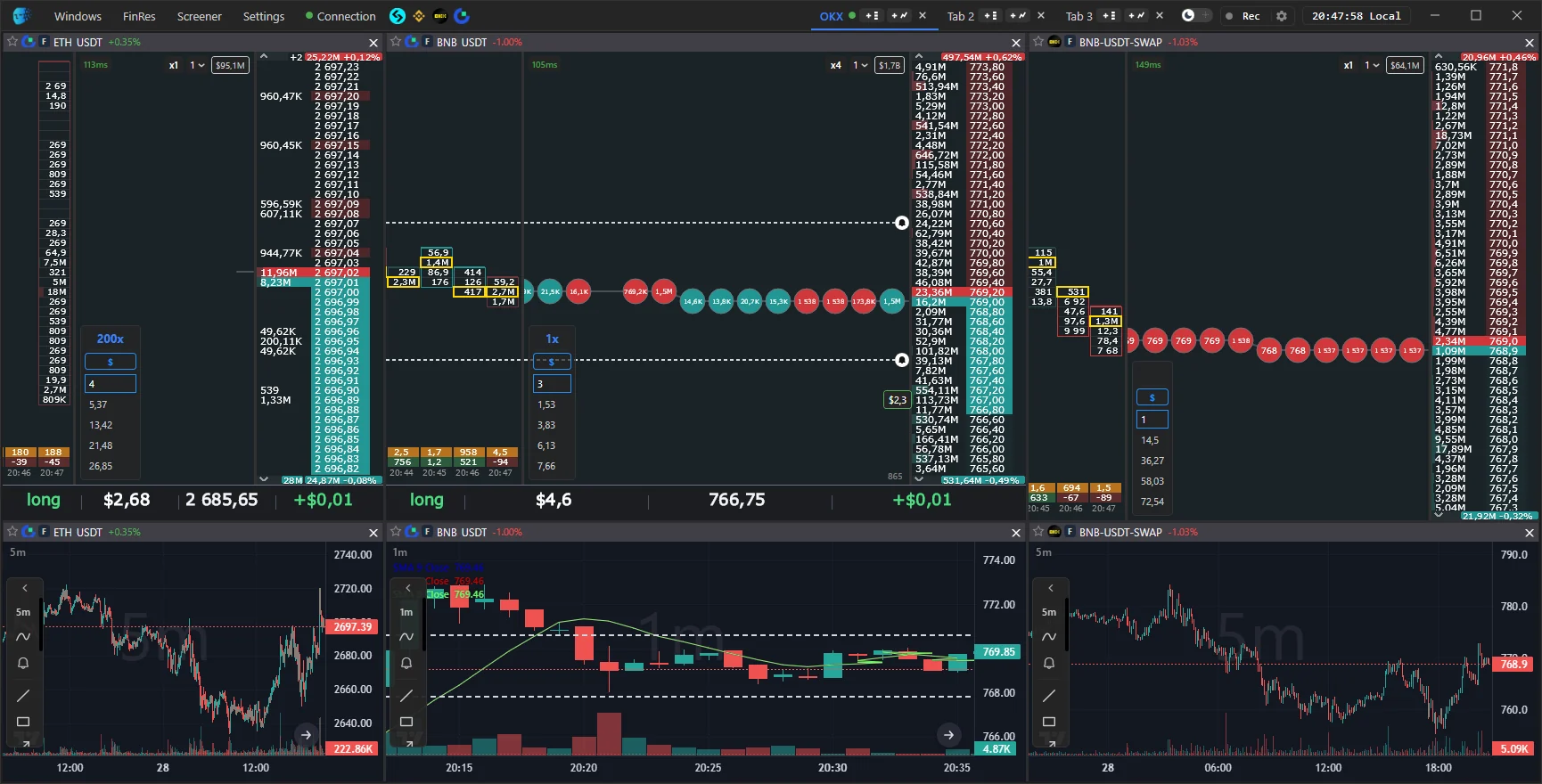Open the ETH USDT grouping dropdown showing 1

pyautogui.click(x=197, y=65)
